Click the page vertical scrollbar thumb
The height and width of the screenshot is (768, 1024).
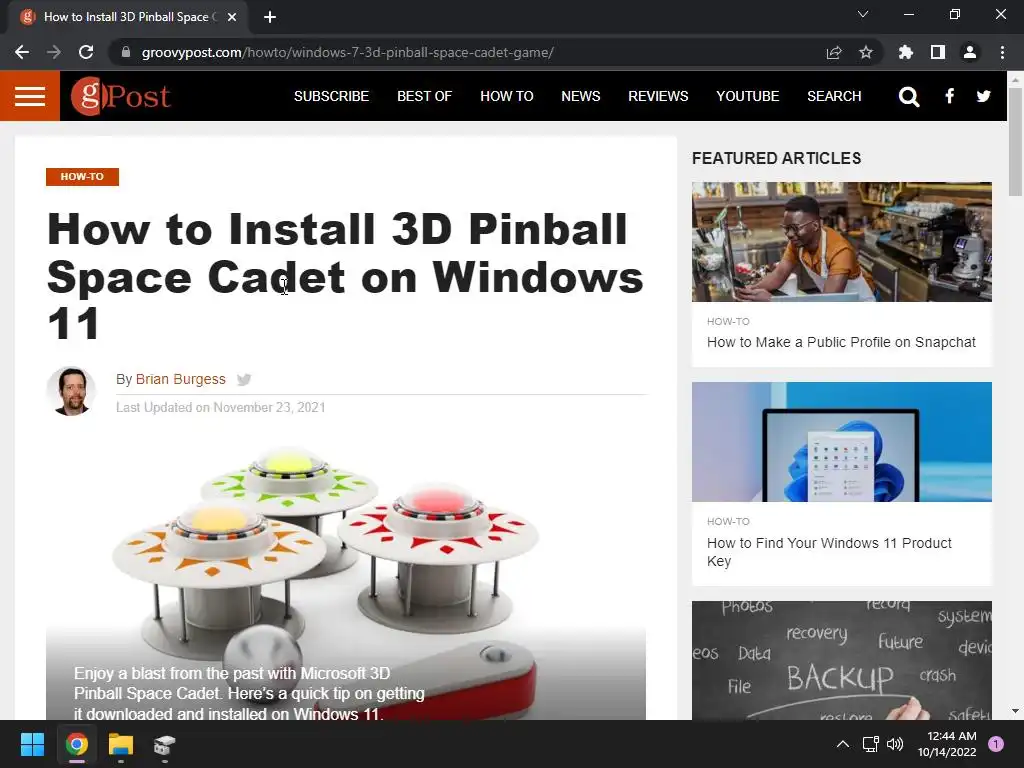click(x=1015, y=141)
